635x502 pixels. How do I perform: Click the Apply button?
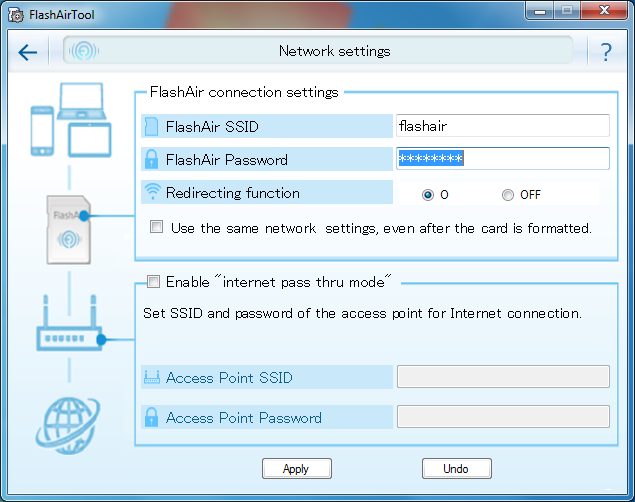click(296, 468)
